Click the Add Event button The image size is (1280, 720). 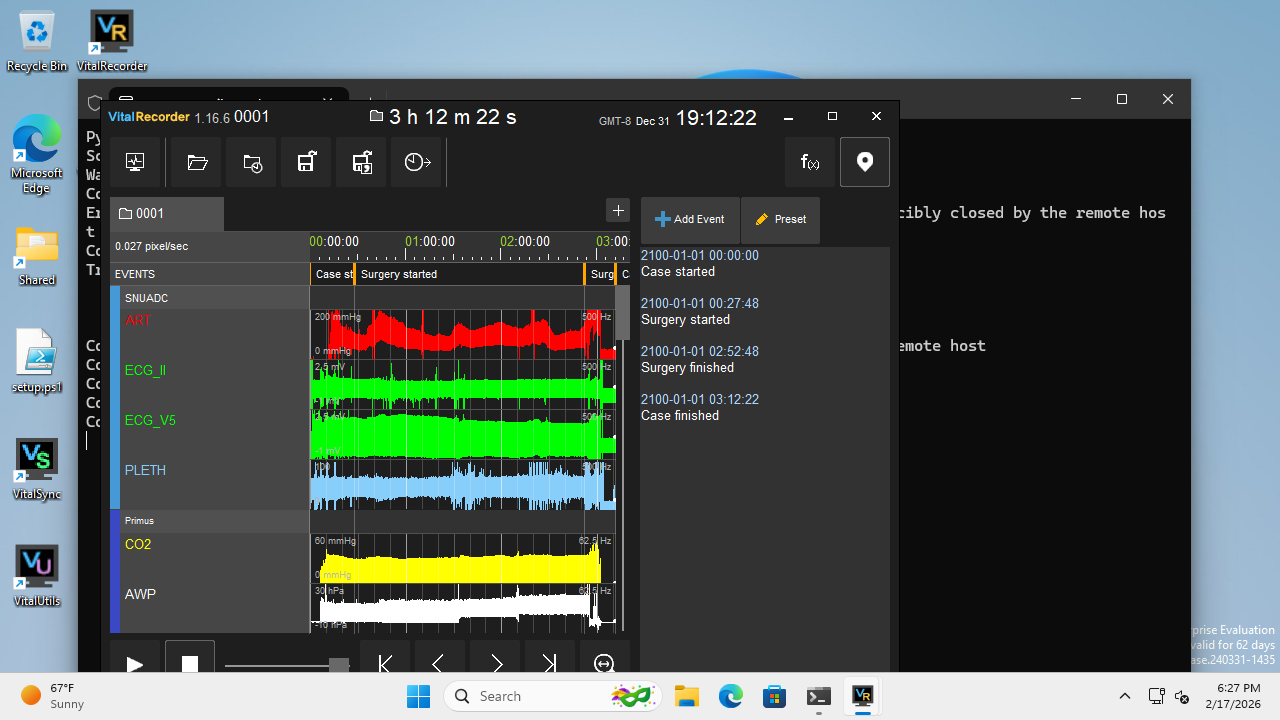click(x=689, y=219)
